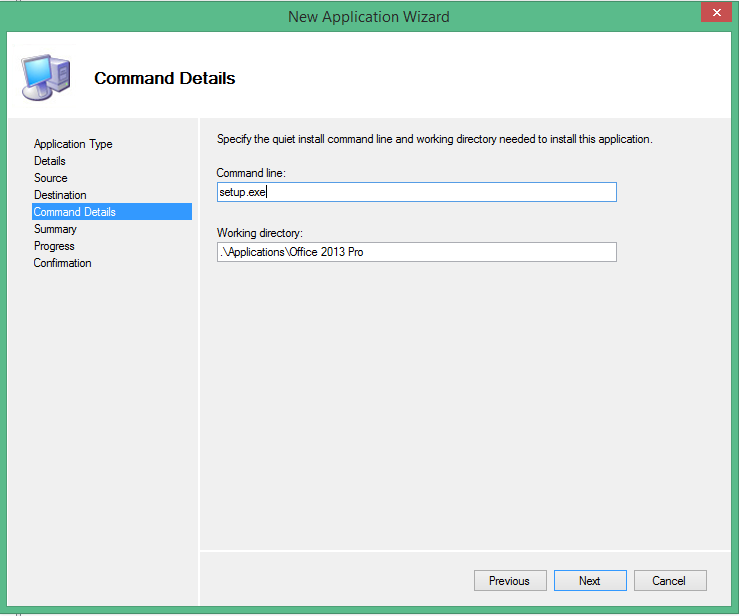Select the highlighted Command Details step
Viewport: 739px width, 616px height.
(75, 212)
